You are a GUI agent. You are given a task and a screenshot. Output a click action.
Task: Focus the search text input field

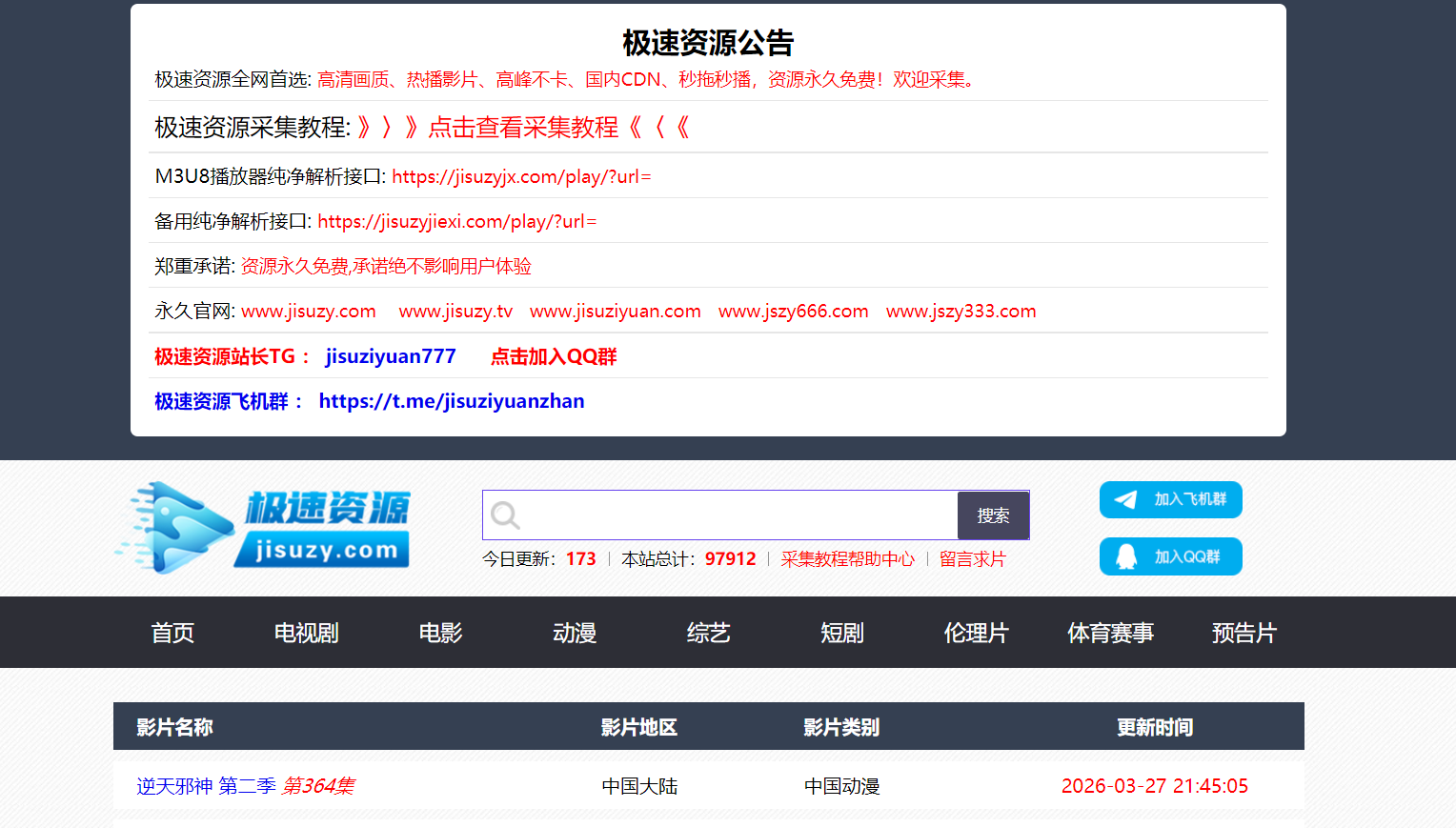point(738,515)
